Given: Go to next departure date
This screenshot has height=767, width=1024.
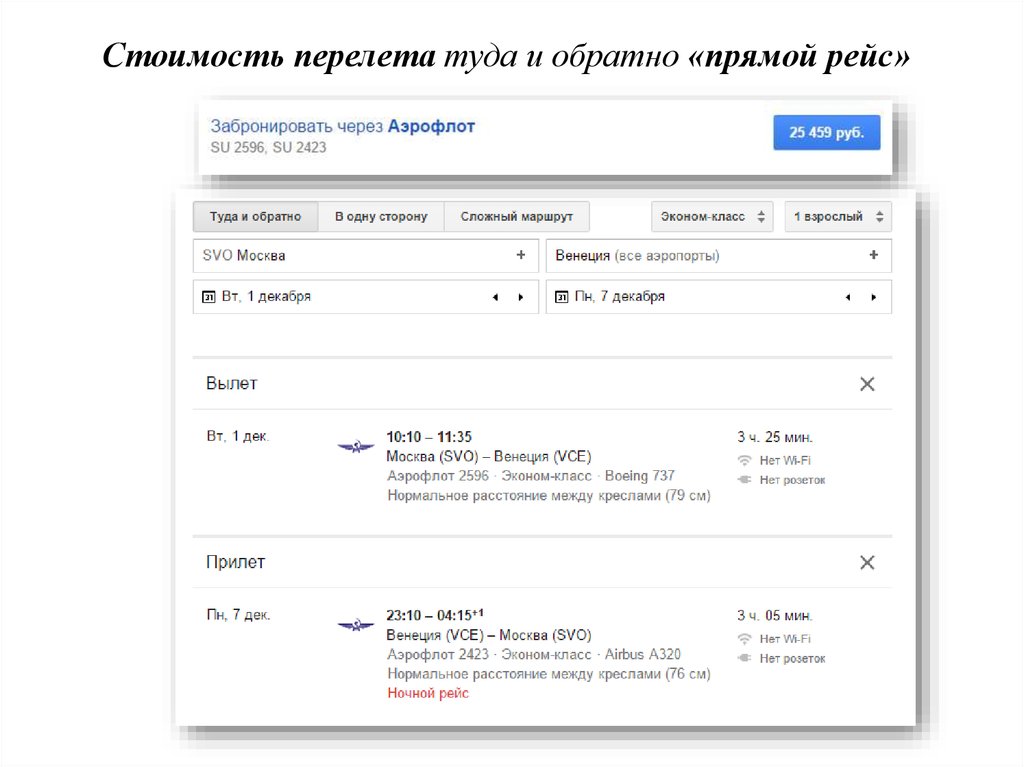Looking at the screenshot, I should pyautogui.click(x=520, y=297).
